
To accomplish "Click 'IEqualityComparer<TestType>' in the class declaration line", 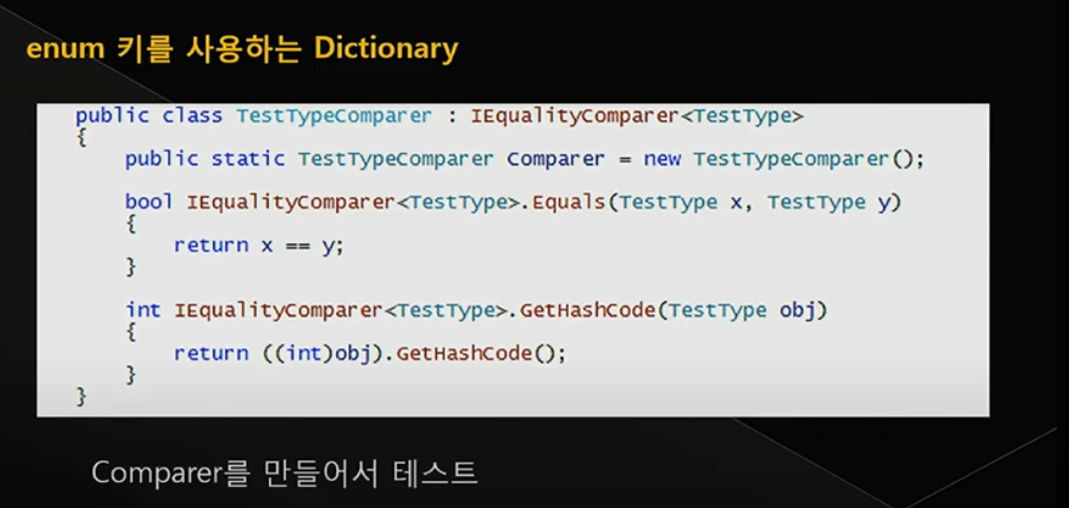I will (x=637, y=117).
